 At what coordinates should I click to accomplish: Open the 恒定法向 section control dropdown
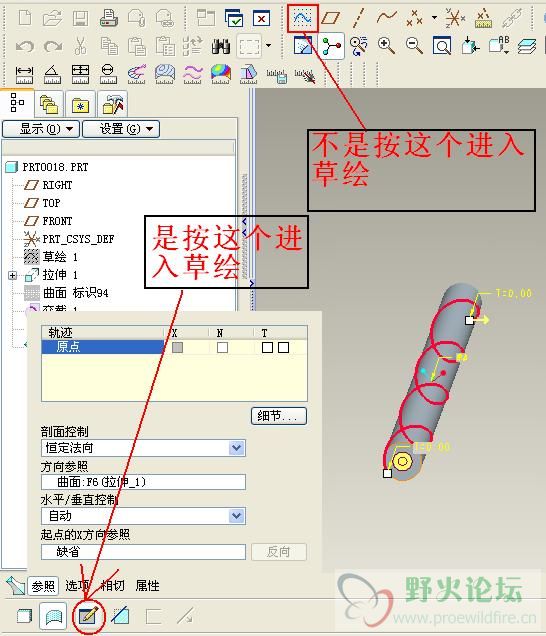236,448
